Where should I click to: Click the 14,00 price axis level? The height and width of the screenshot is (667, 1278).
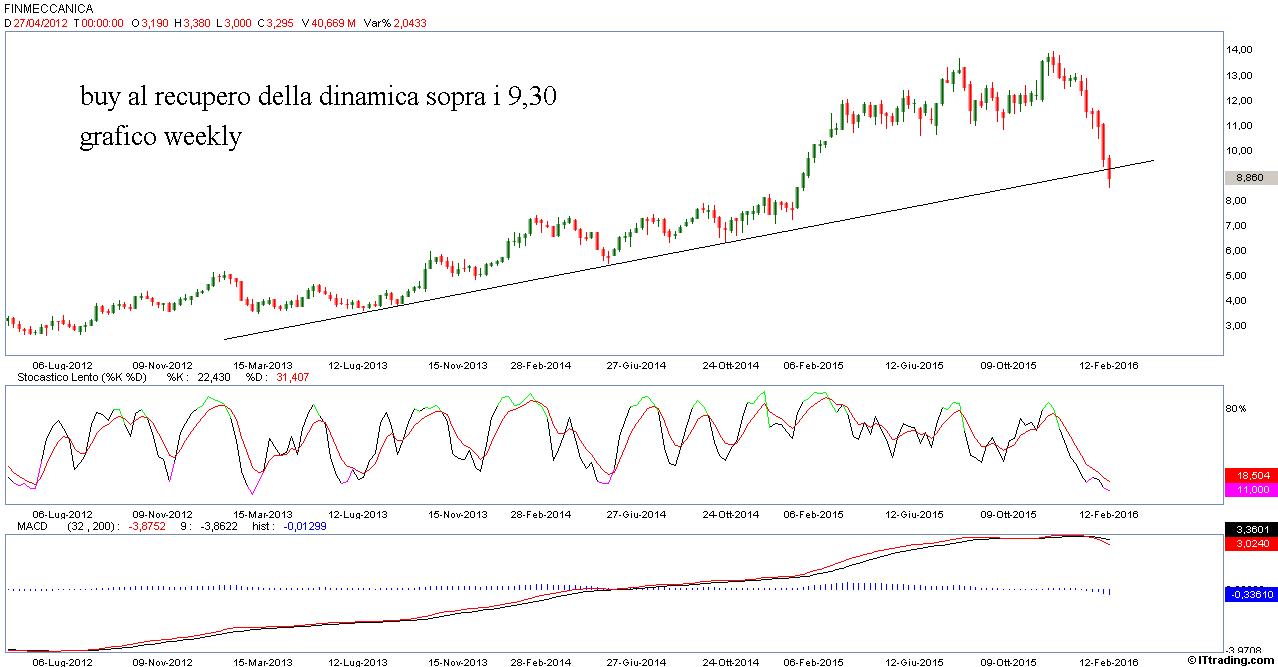tap(1240, 50)
